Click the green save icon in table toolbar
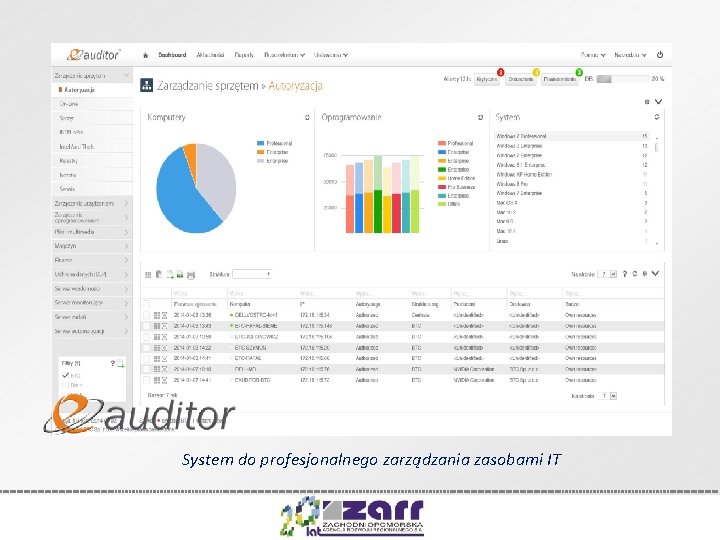 [x=180, y=275]
